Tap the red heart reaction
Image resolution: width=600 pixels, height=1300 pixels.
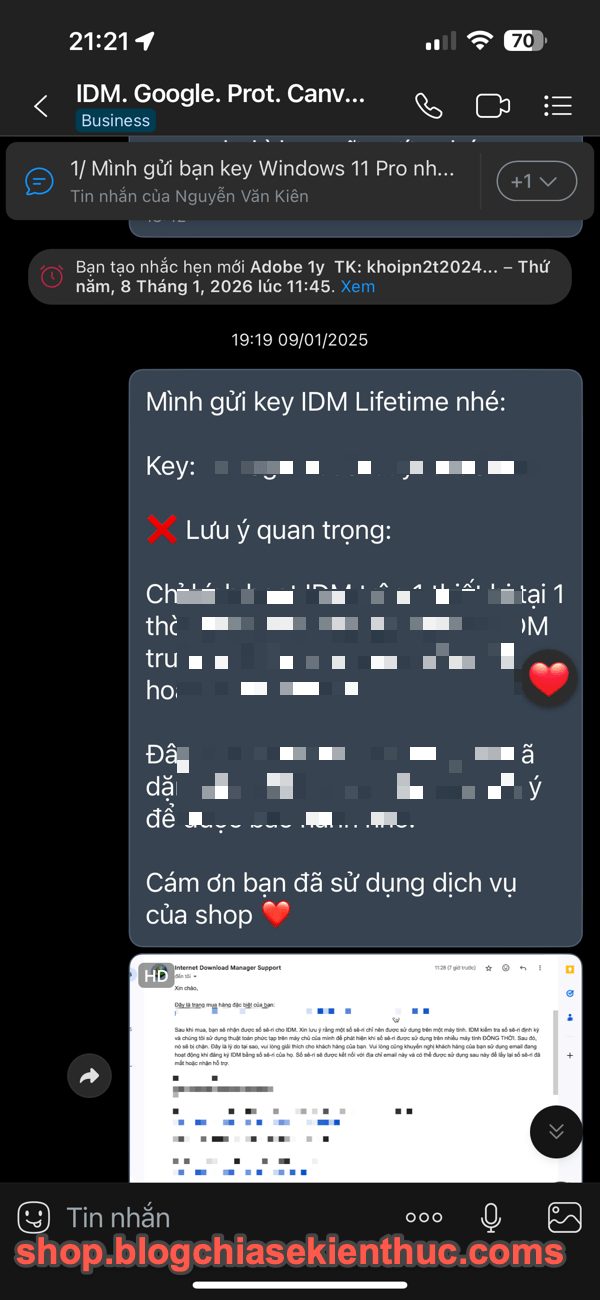(x=548, y=679)
